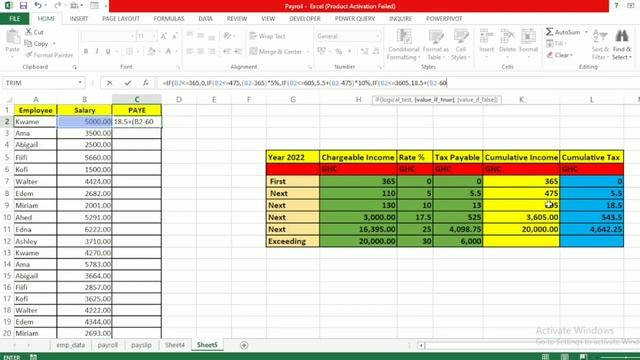
Task: Click the cumulative income cell 3,605.00
Action: 521,217
